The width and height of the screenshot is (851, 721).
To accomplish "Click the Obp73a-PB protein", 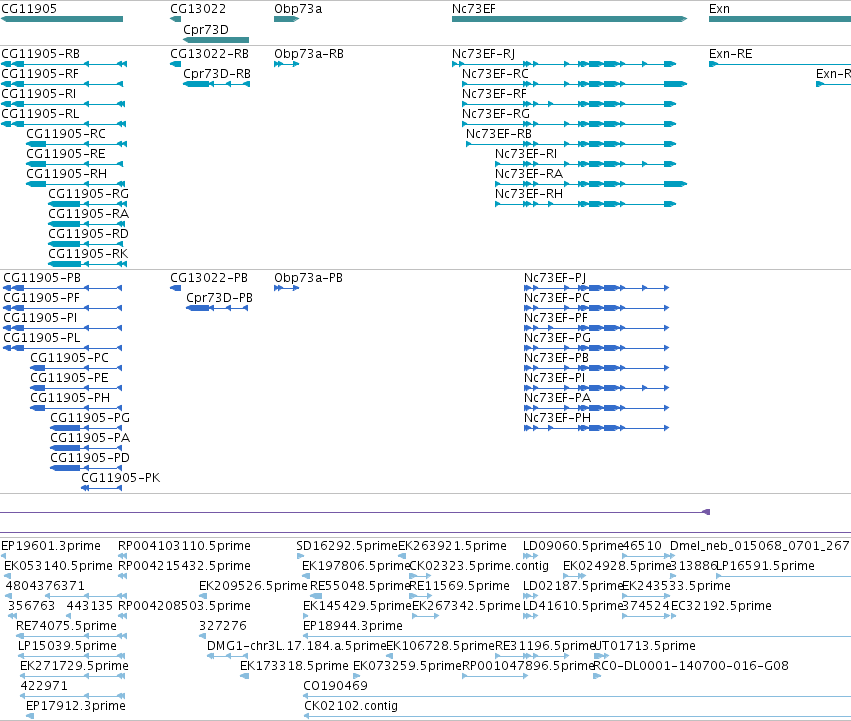I will click(287, 288).
